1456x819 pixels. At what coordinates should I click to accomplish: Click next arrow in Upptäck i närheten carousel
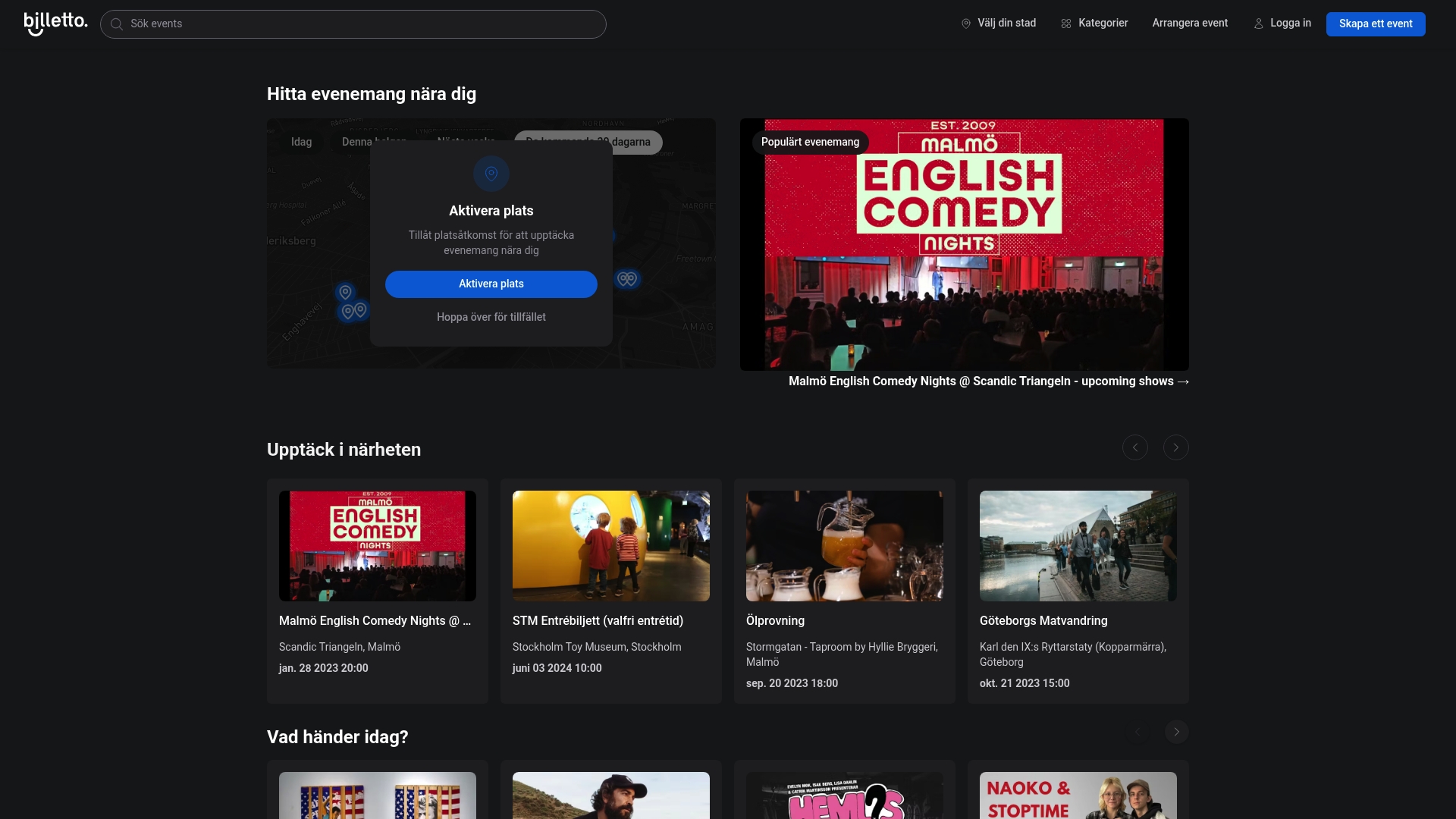click(x=1175, y=447)
